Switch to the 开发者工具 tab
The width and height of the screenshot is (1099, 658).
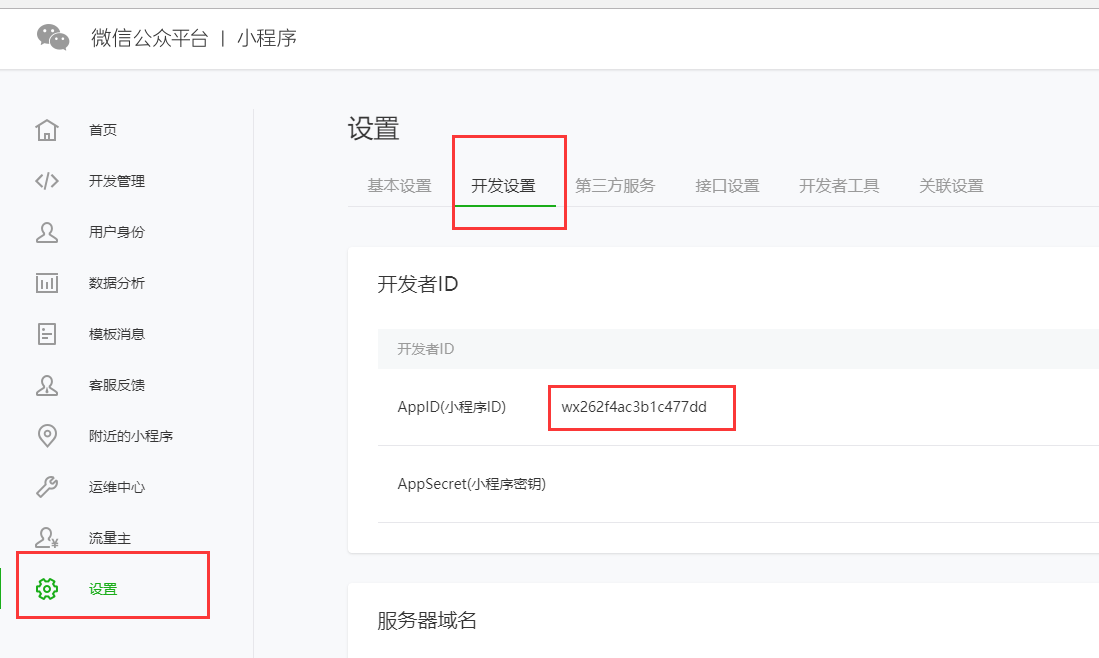839,186
